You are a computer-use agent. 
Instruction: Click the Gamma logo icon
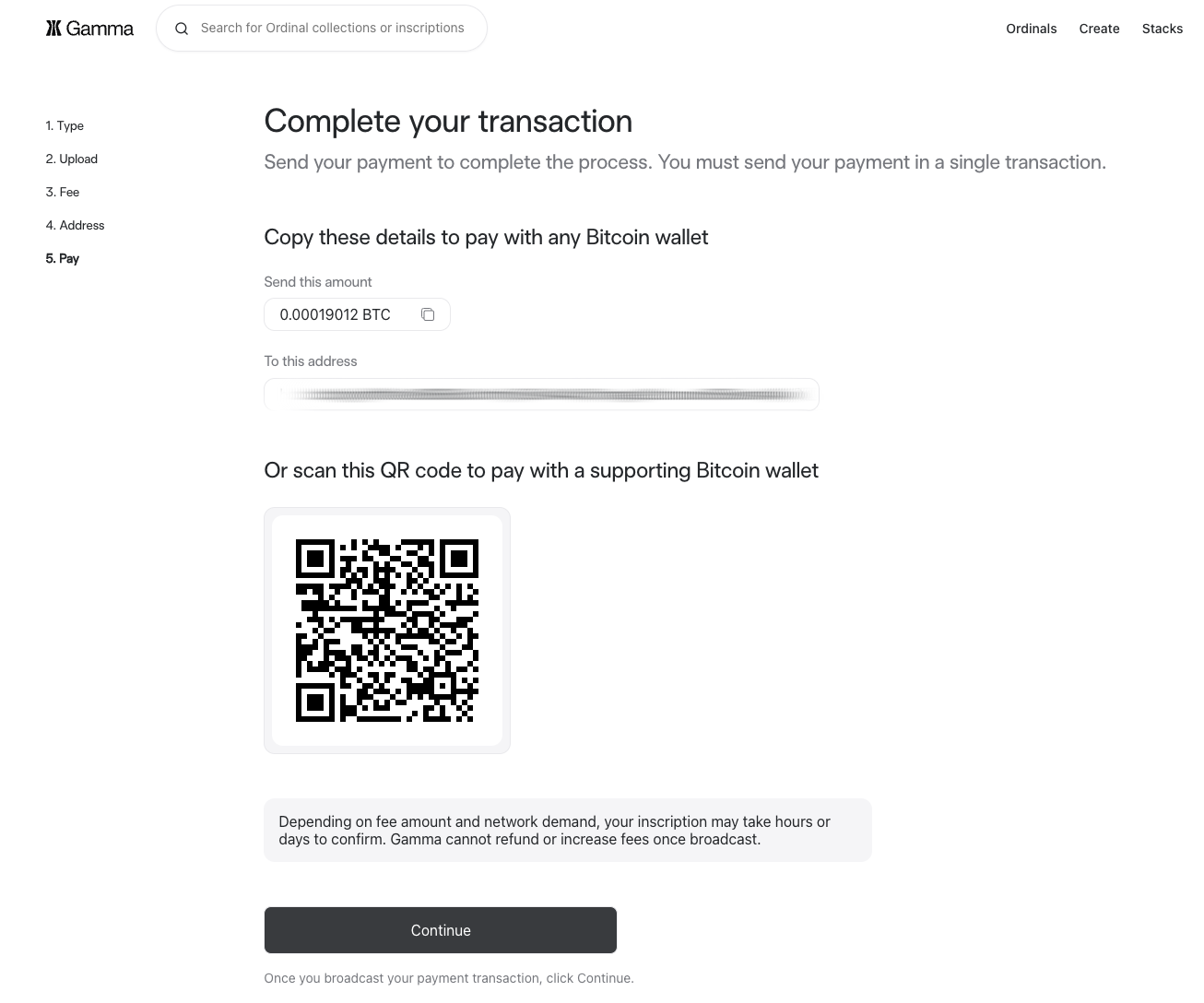[53, 29]
